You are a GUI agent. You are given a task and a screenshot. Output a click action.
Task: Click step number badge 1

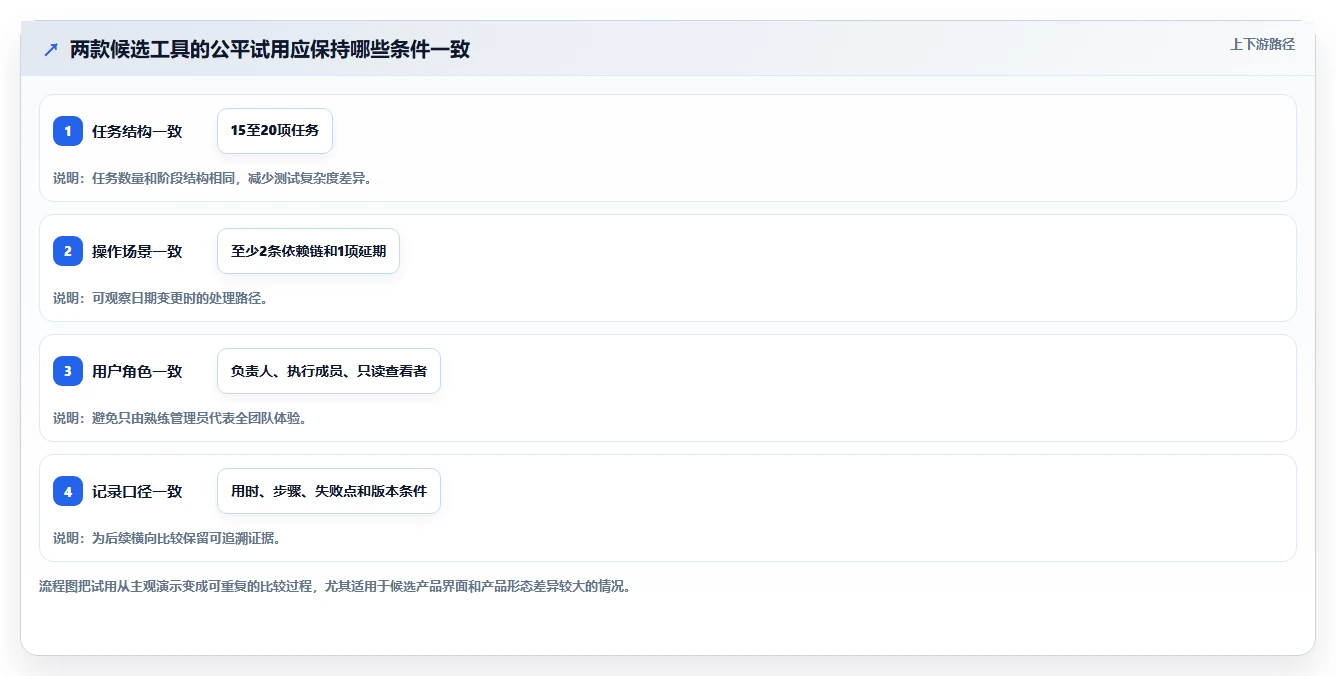[x=68, y=131]
